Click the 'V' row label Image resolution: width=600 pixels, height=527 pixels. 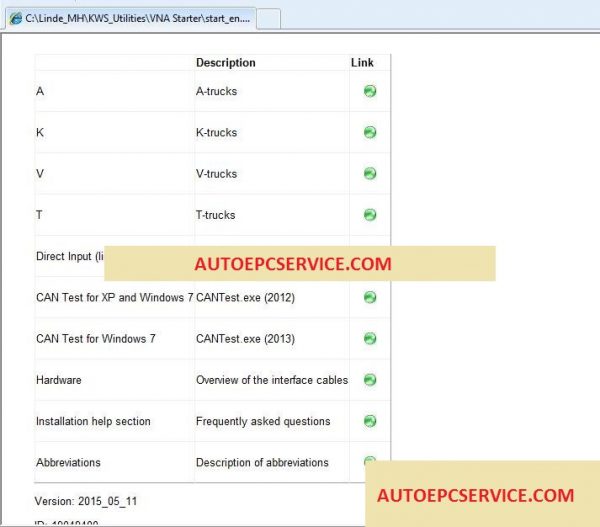pos(40,174)
